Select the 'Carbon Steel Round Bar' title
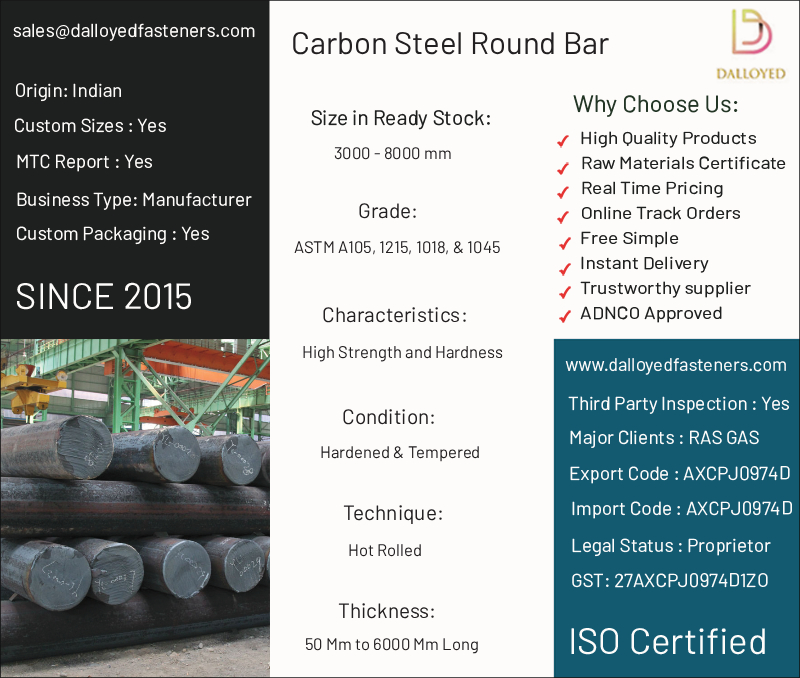The width and height of the screenshot is (800, 678). 450,44
